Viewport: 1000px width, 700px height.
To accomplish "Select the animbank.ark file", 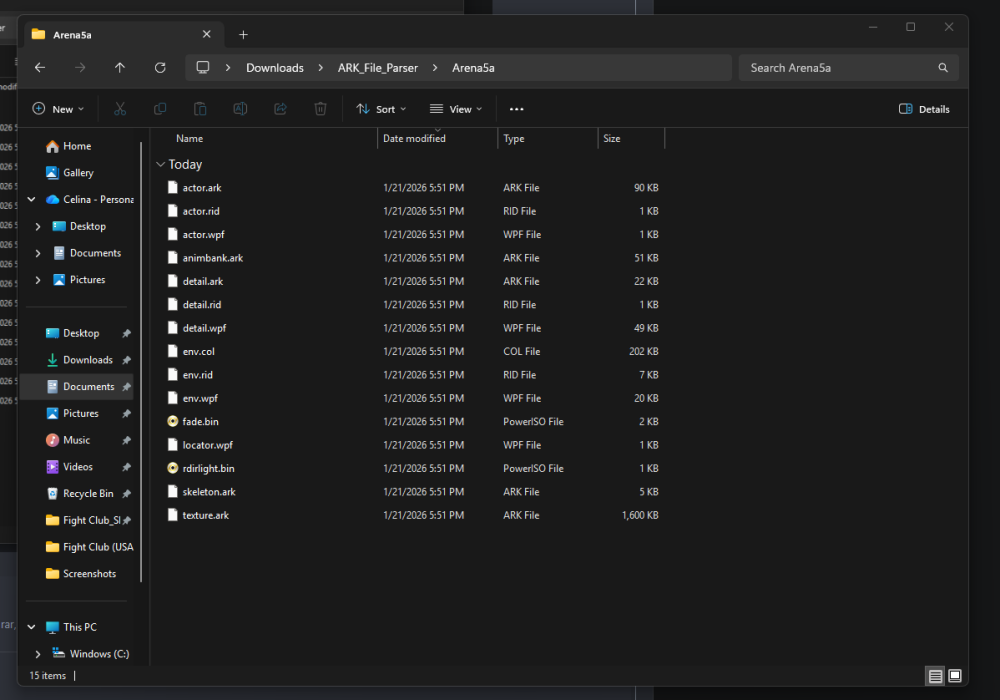I will [212, 258].
